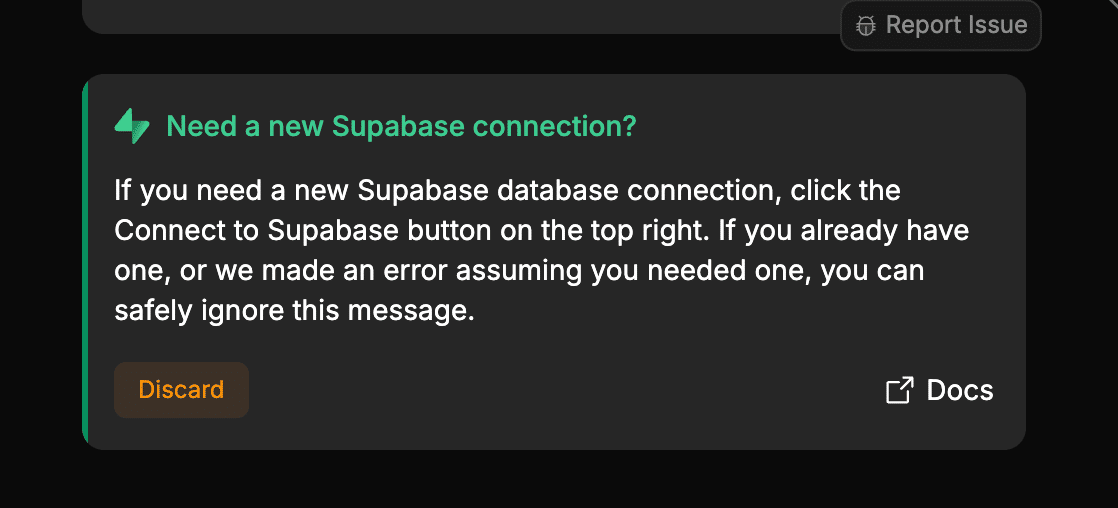Click the panel above the Supabase card
This screenshot has width=1118, height=508.
click(x=450, y=15)
